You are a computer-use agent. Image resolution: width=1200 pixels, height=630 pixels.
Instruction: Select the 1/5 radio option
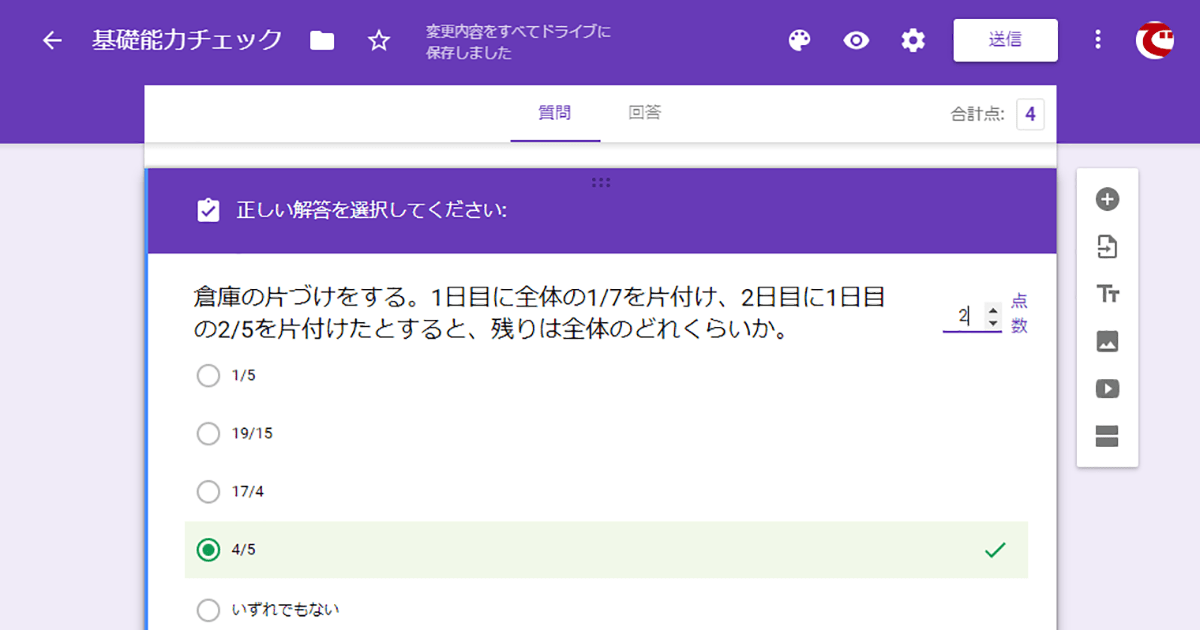208,376
